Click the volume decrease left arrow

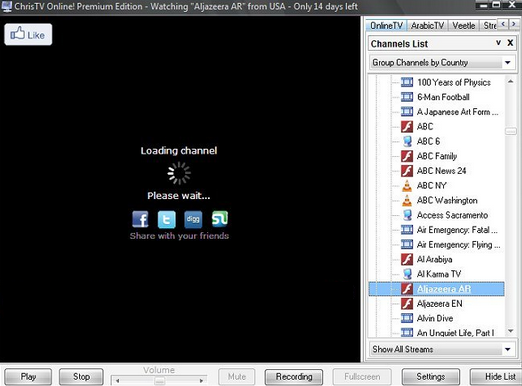click(117, 380)
